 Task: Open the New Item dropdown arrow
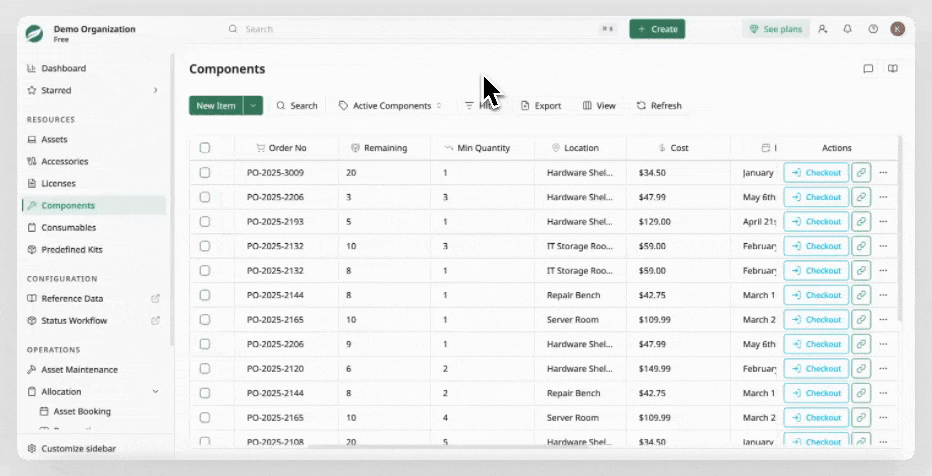pos(253,106)
